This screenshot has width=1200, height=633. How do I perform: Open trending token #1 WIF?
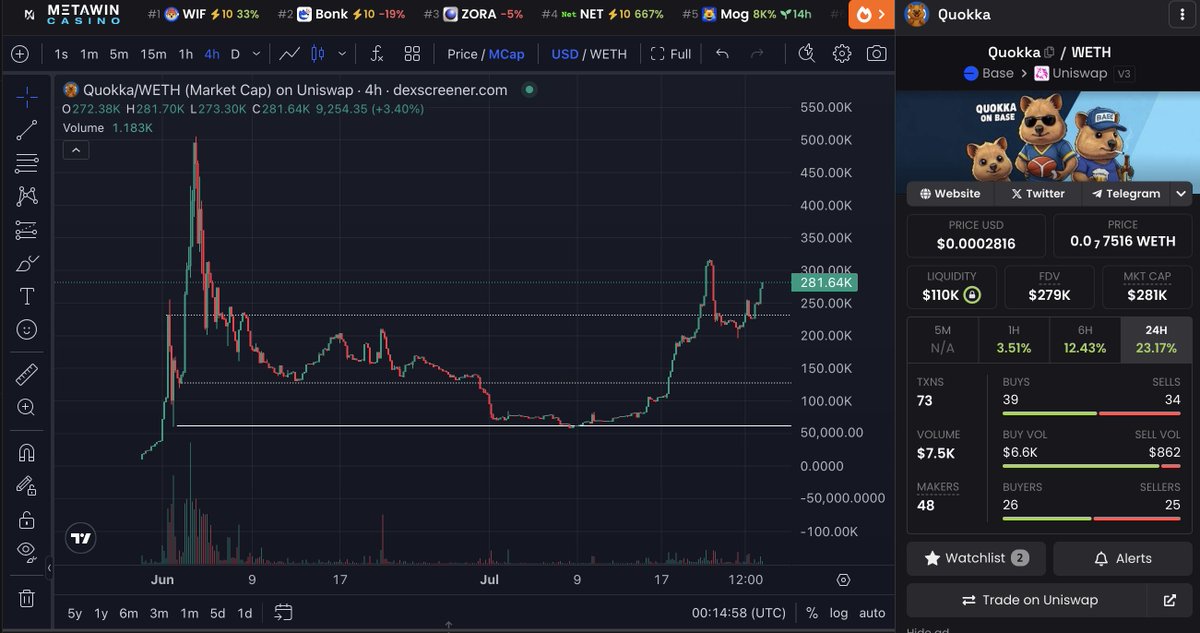point(203,14)
